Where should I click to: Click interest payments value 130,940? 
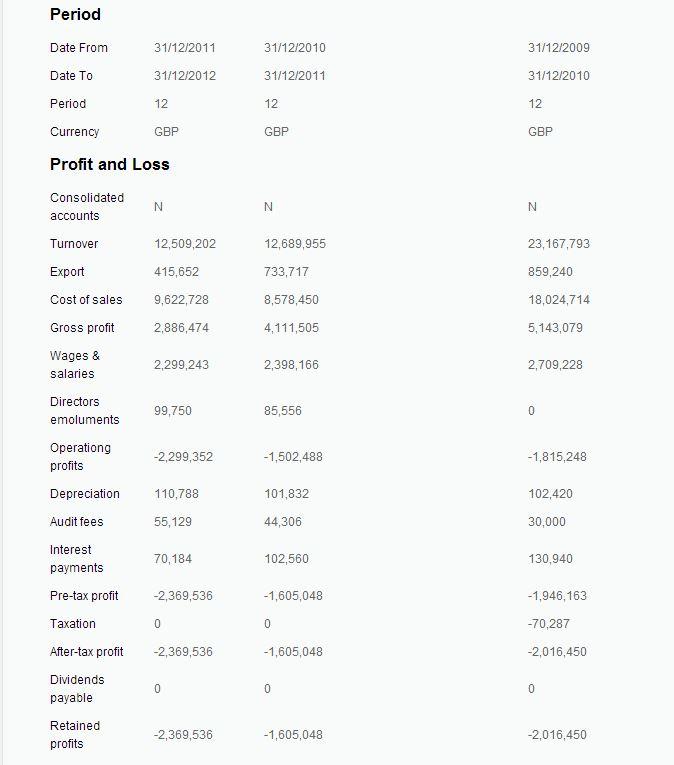550,559
